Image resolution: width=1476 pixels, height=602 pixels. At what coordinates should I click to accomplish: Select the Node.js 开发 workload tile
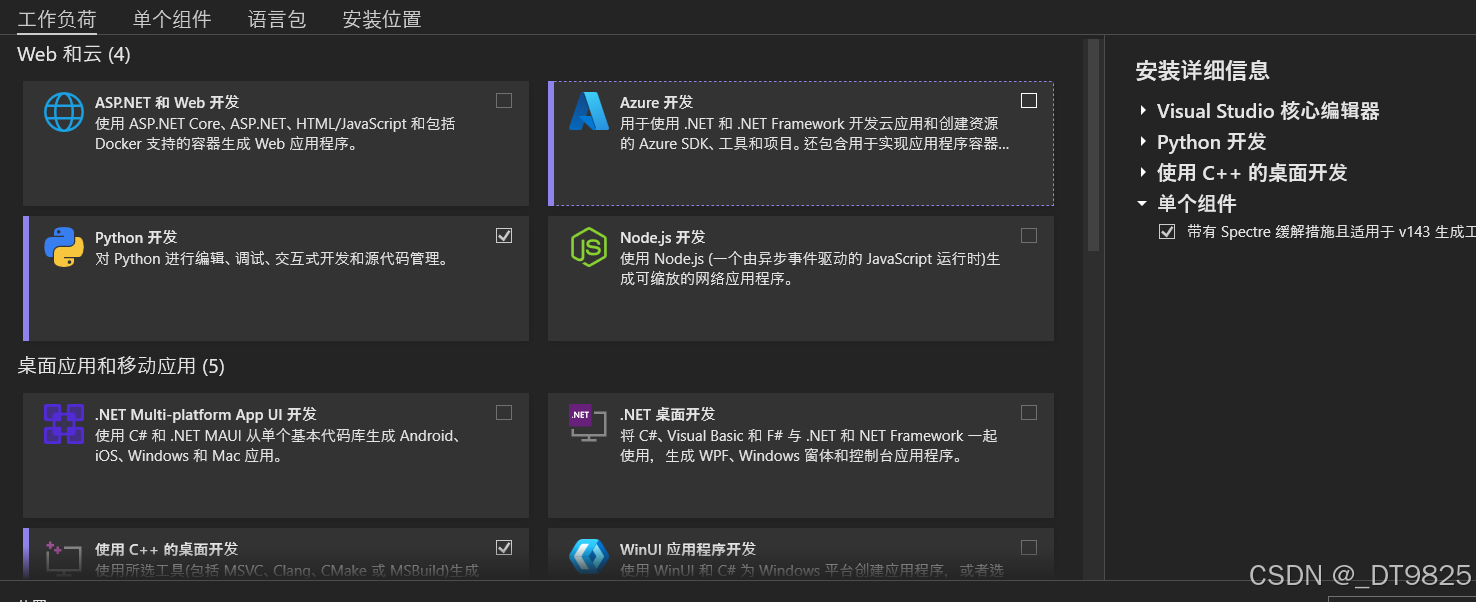(x=800, y=278)
